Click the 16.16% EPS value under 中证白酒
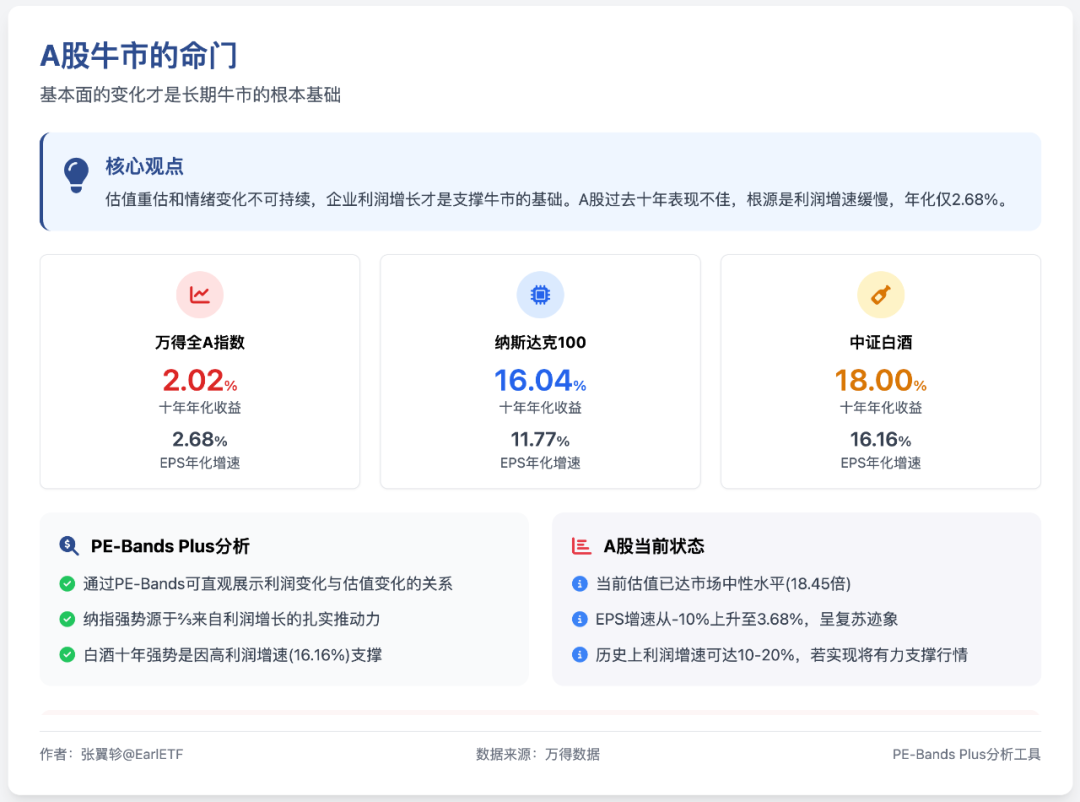1080x802 pixels. 880,440
